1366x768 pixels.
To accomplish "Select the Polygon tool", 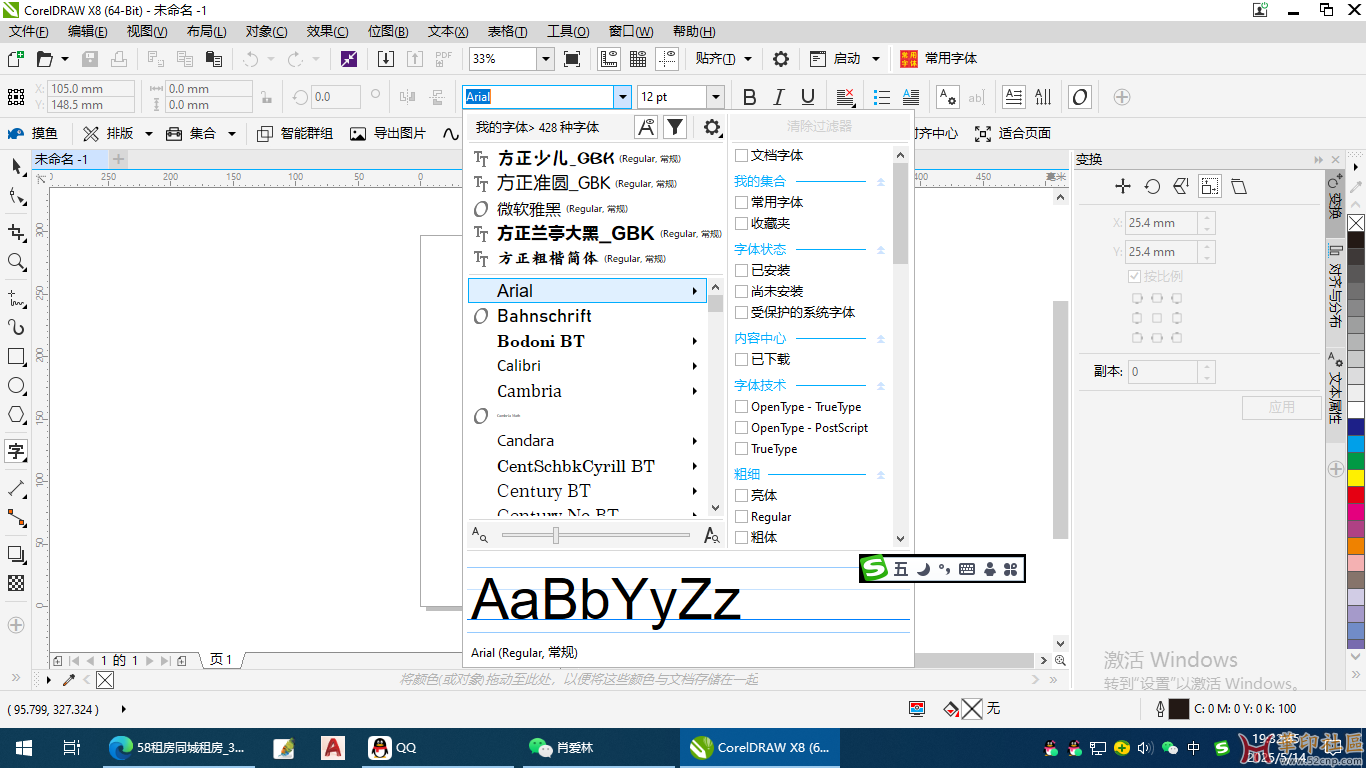I will coord(17,415).
